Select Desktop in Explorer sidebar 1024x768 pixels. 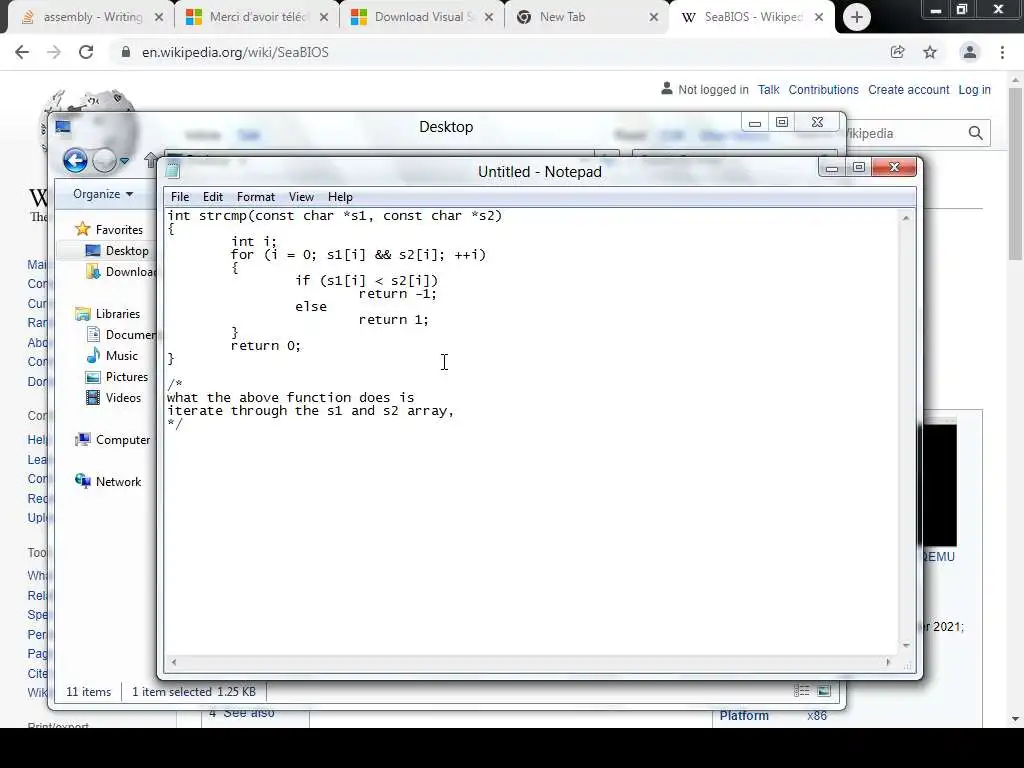click(x=127, y=251)
